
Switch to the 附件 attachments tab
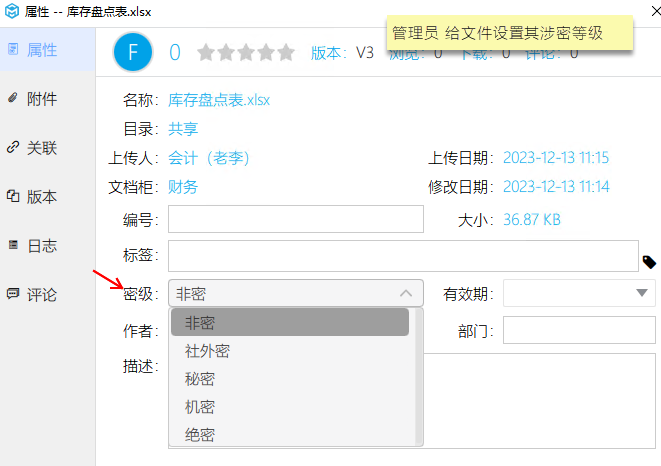pyautogui.click(x=42, y=99)
